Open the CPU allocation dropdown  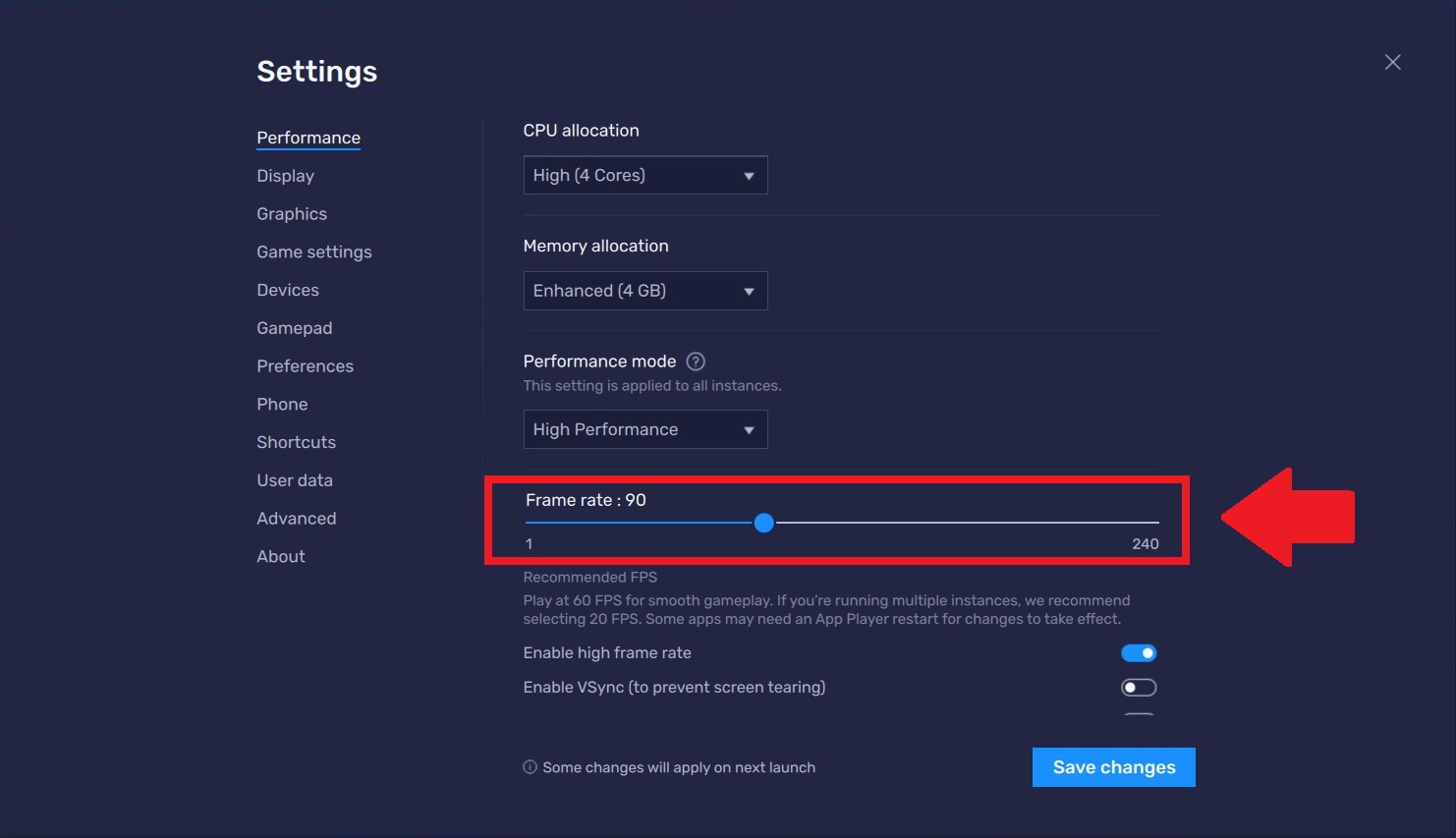pyautogui.click(x=644, y=175)
